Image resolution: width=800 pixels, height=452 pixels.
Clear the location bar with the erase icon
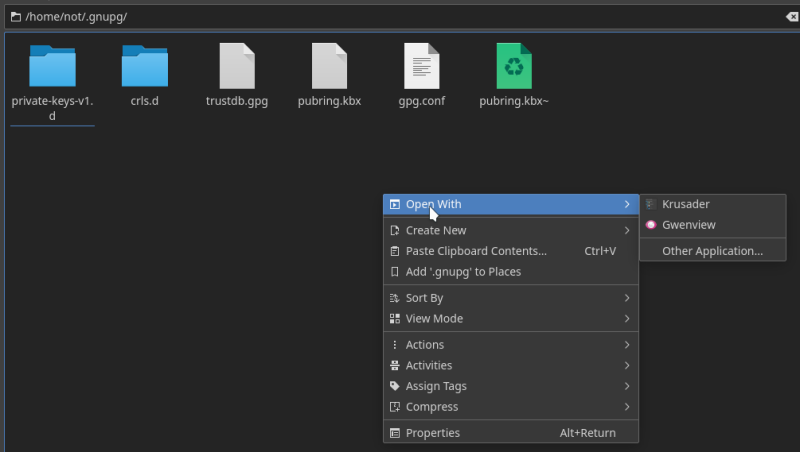pos(792,17)
